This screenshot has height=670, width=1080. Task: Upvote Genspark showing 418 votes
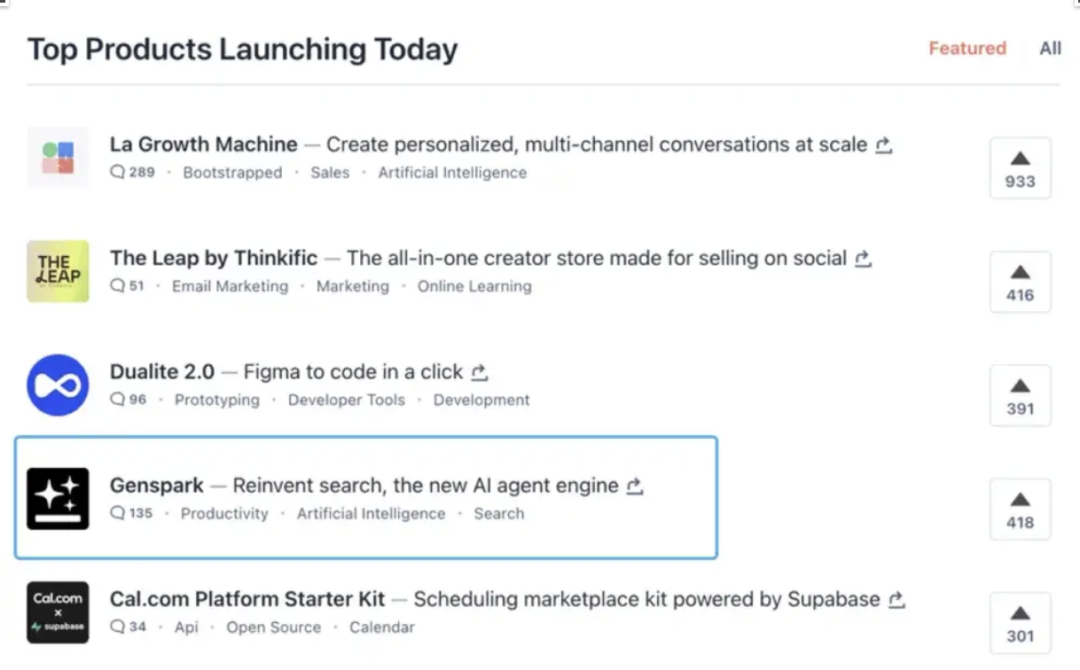click(1020, 509)
